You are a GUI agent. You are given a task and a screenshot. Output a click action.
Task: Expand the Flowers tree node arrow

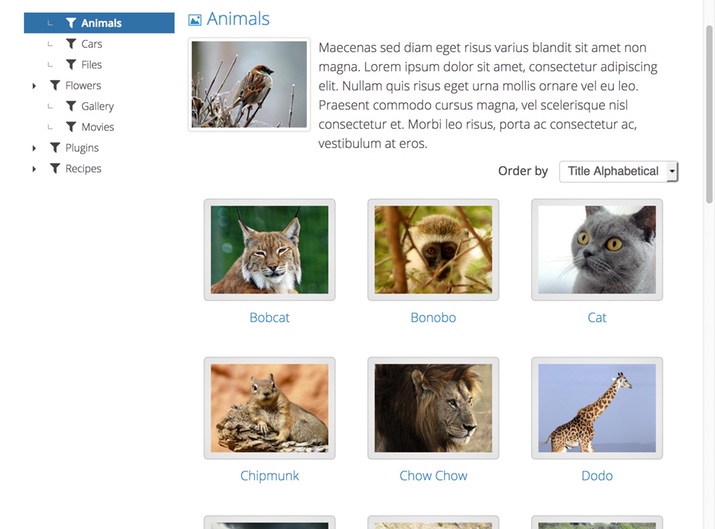tap(34, 86)
